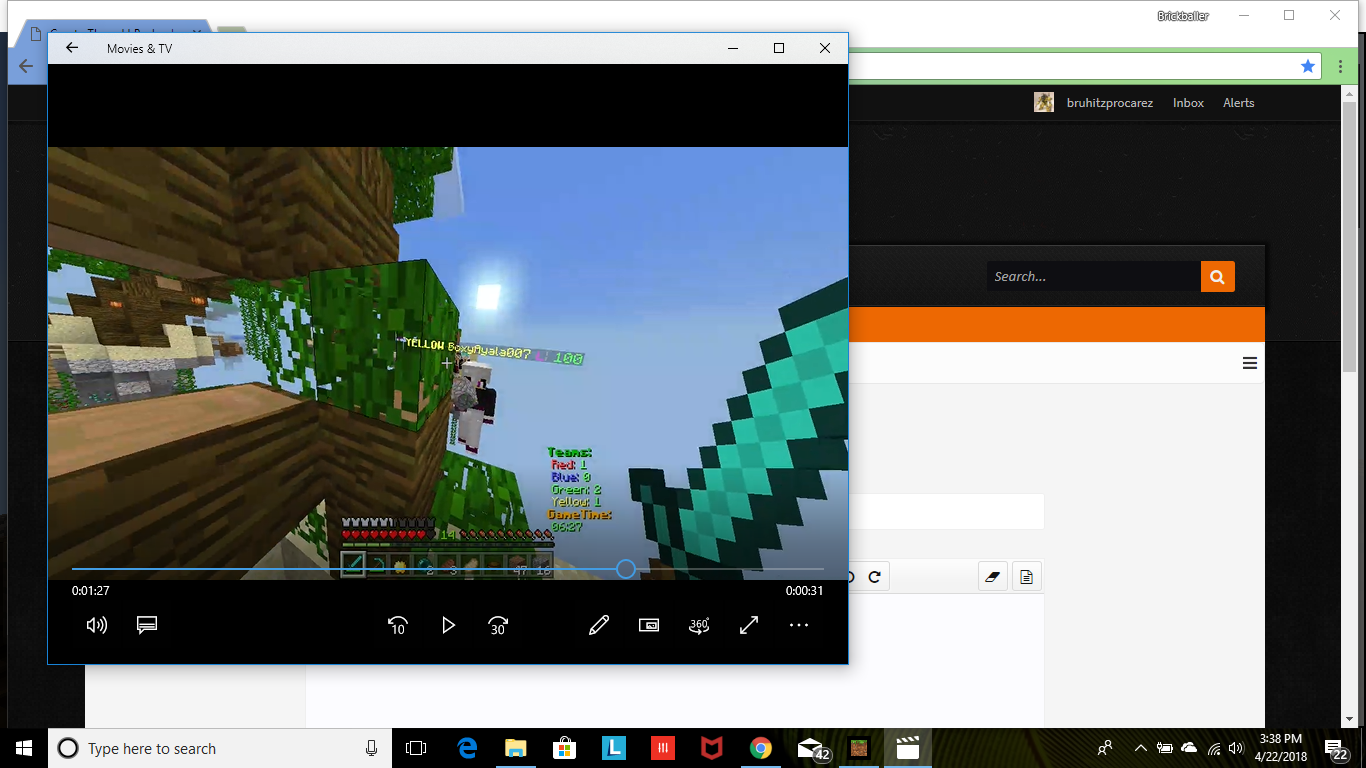This screenshot has height=768, width=1366.
Task: Open bruhitzprocarez profile link
Action: point(1110,103)
